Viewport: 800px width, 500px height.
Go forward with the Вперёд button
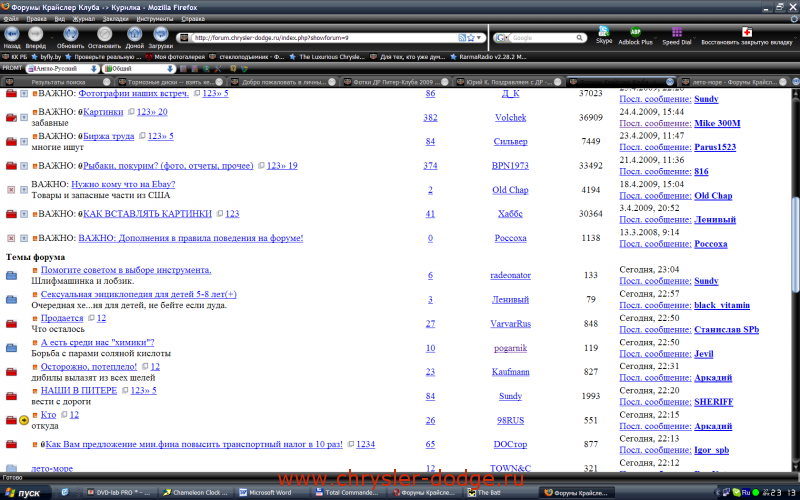(35, 37)
